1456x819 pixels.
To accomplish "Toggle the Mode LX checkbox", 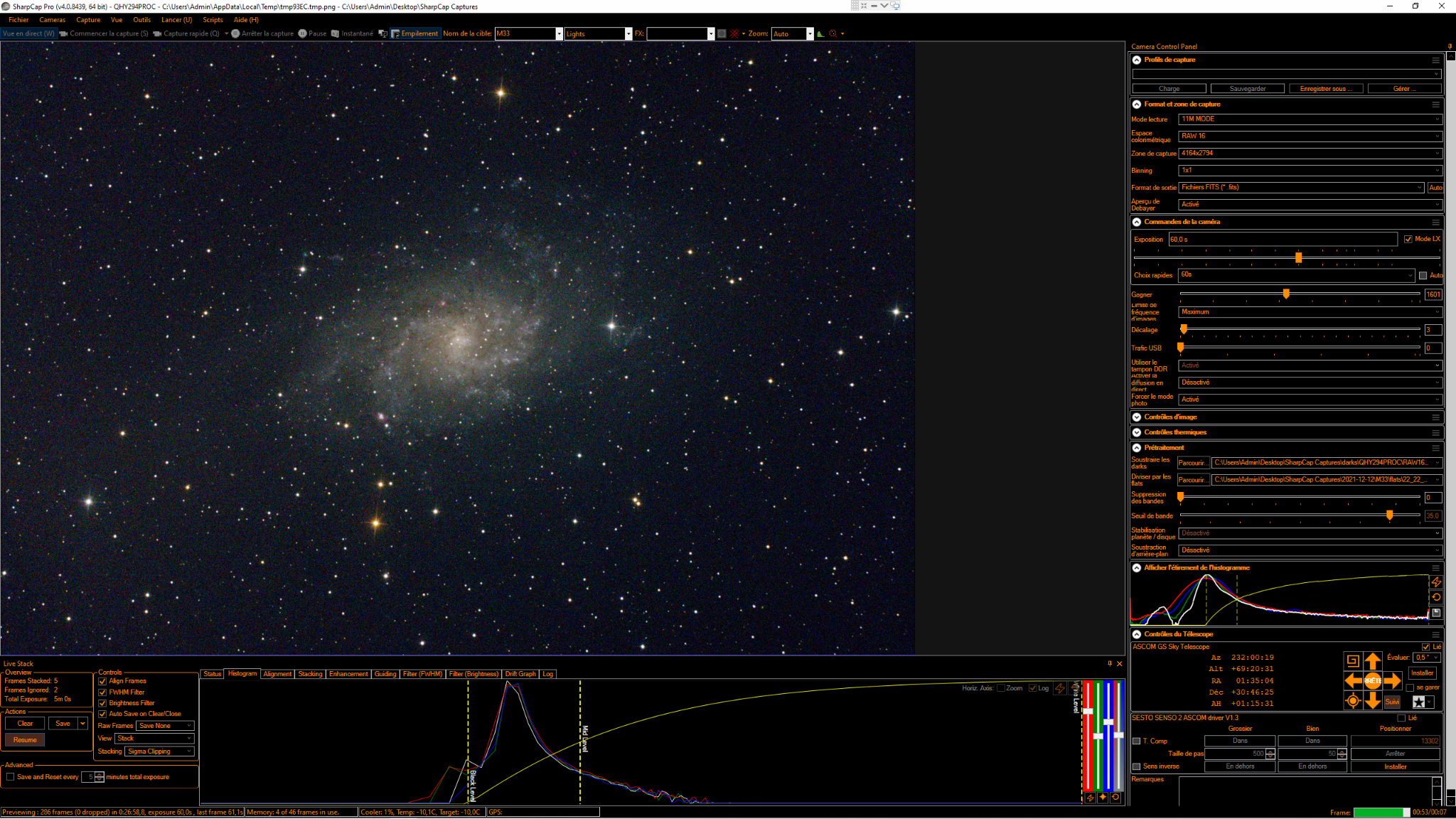I will pyautogui.click(x=1408, y=240).
